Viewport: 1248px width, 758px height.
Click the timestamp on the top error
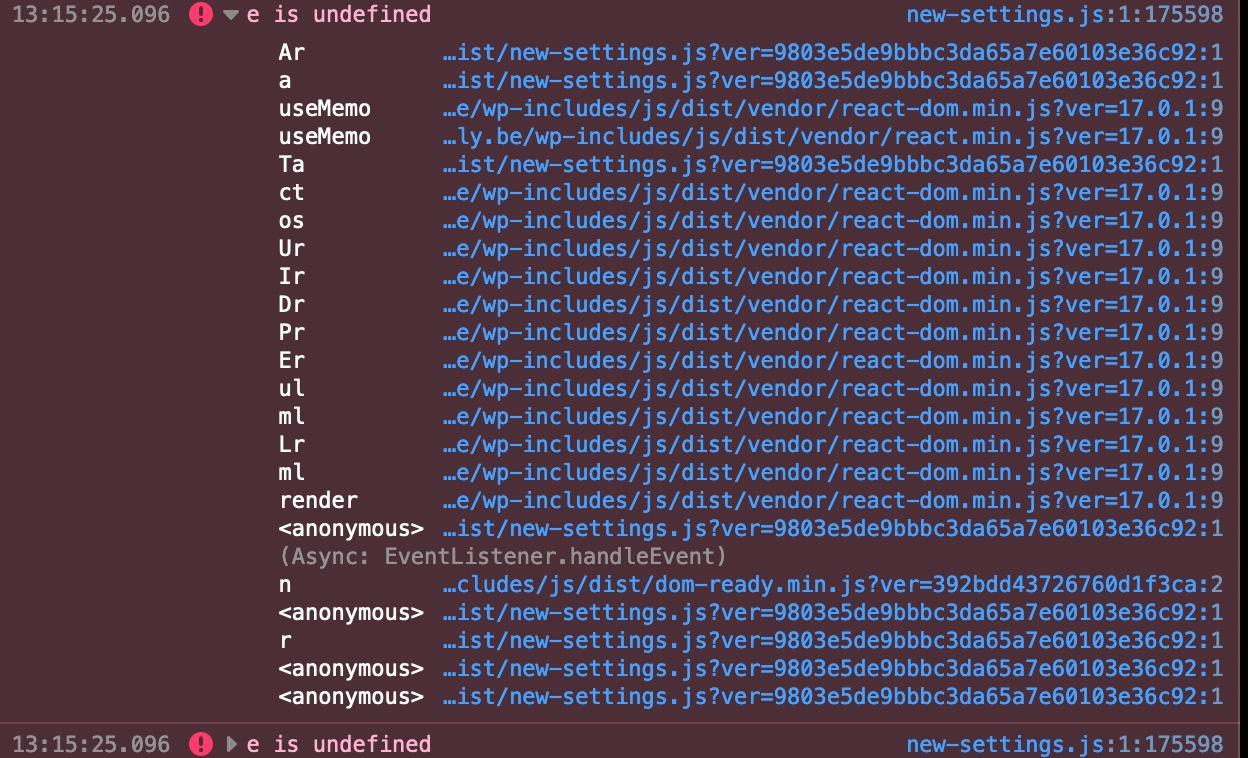(x=90, y=15)
